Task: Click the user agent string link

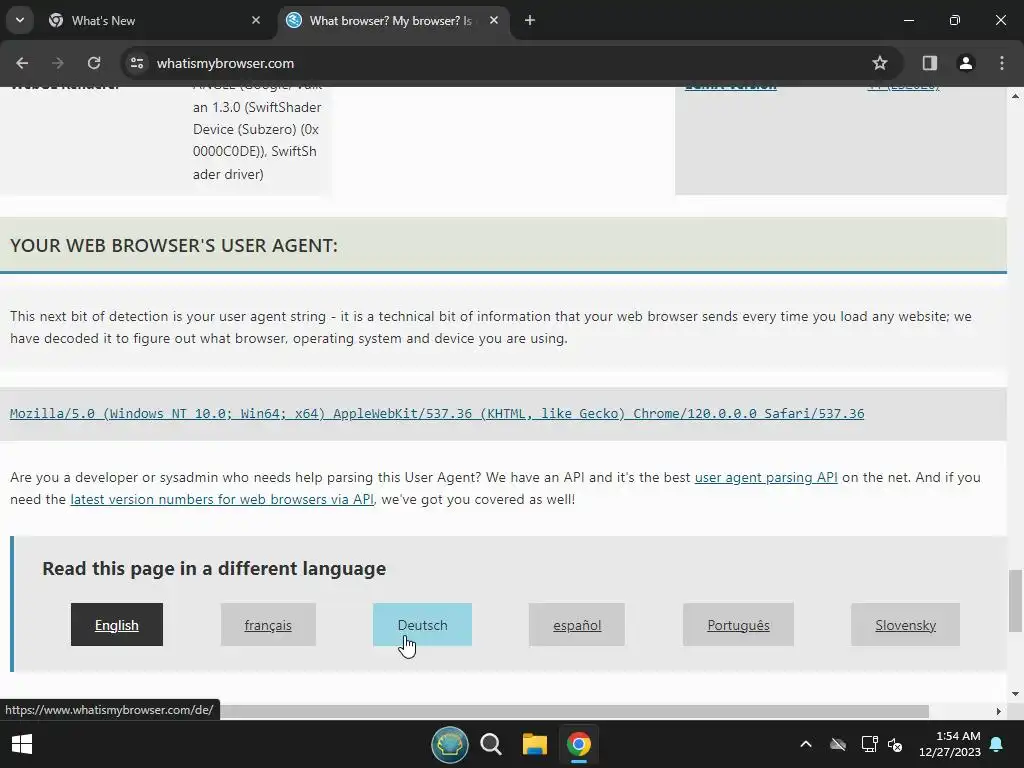Action: tap(437, 413)
